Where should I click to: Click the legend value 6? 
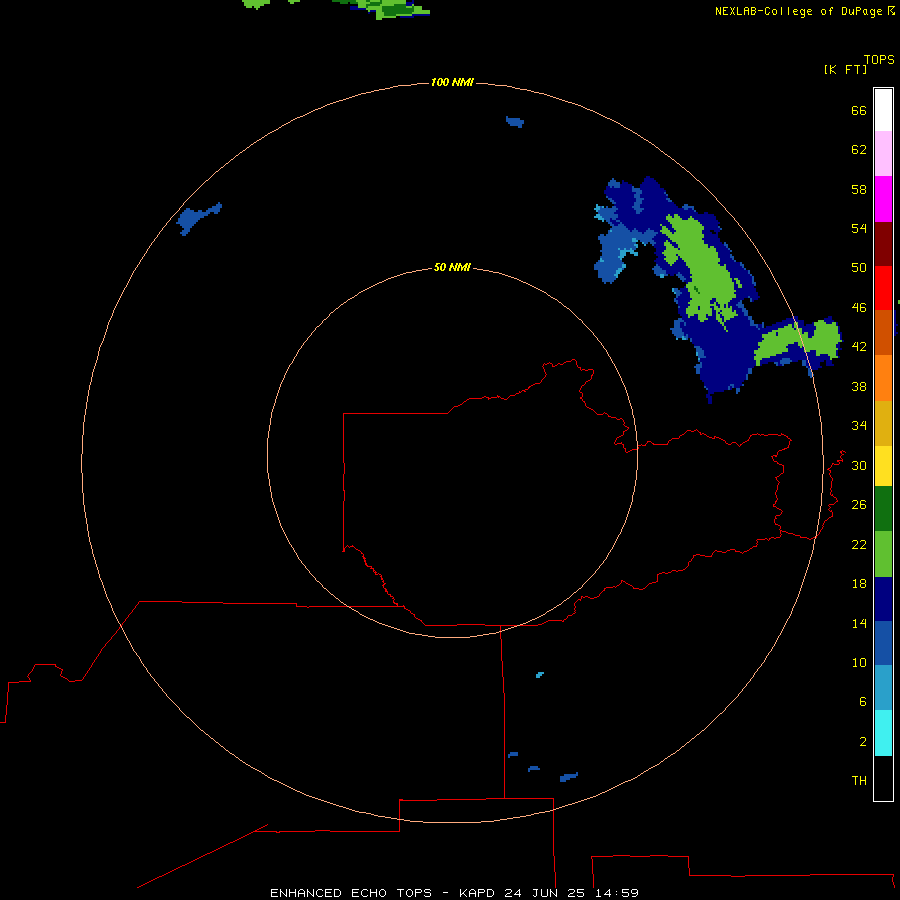pyautogui.click(x=863, y=701)
